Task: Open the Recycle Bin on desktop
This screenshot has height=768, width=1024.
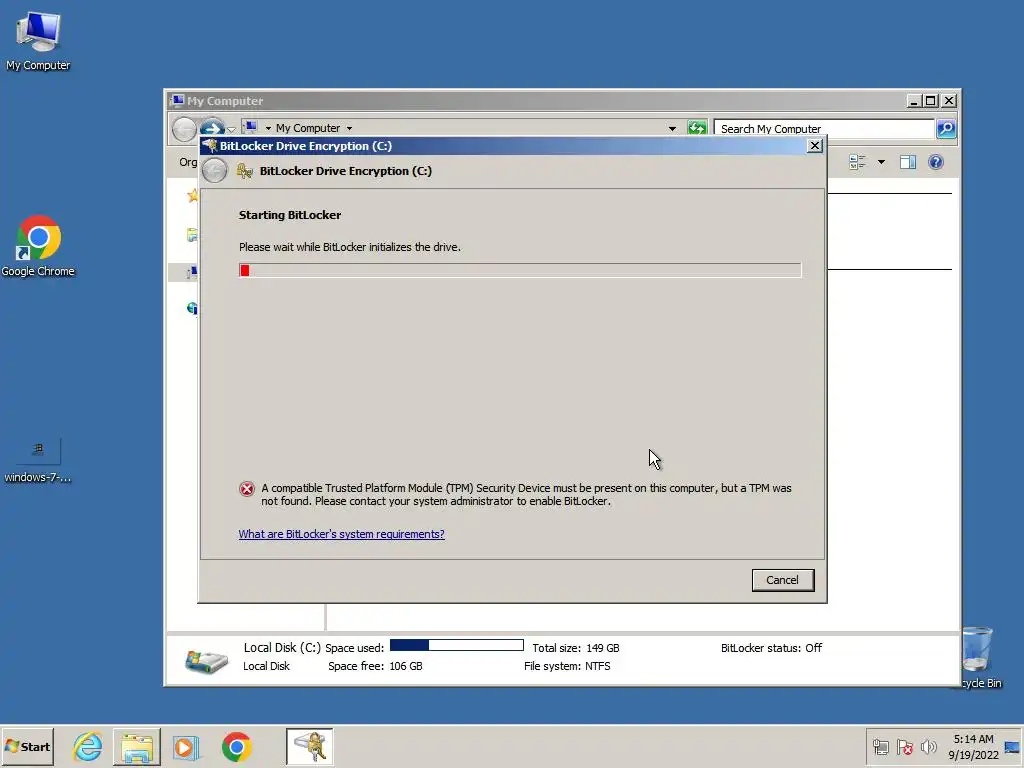Action: (978, 656)
